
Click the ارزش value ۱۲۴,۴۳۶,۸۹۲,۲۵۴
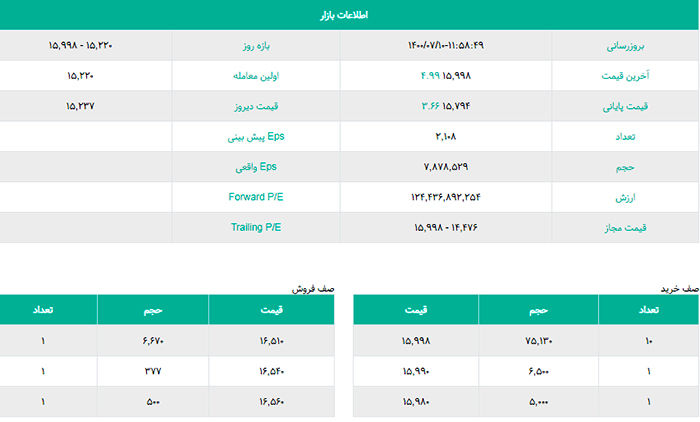pyautogui.click(x=446, y=197)
